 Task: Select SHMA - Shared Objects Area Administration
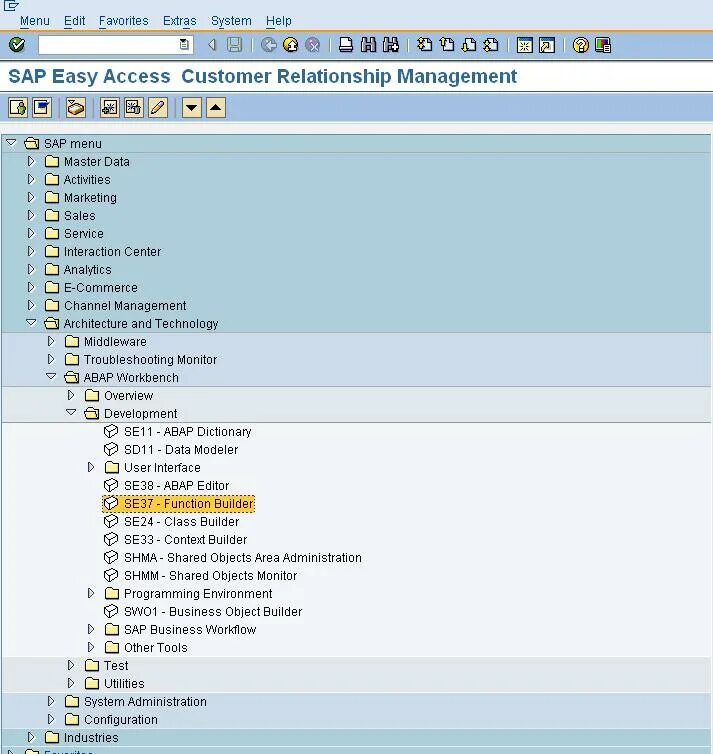coord(242,558)
